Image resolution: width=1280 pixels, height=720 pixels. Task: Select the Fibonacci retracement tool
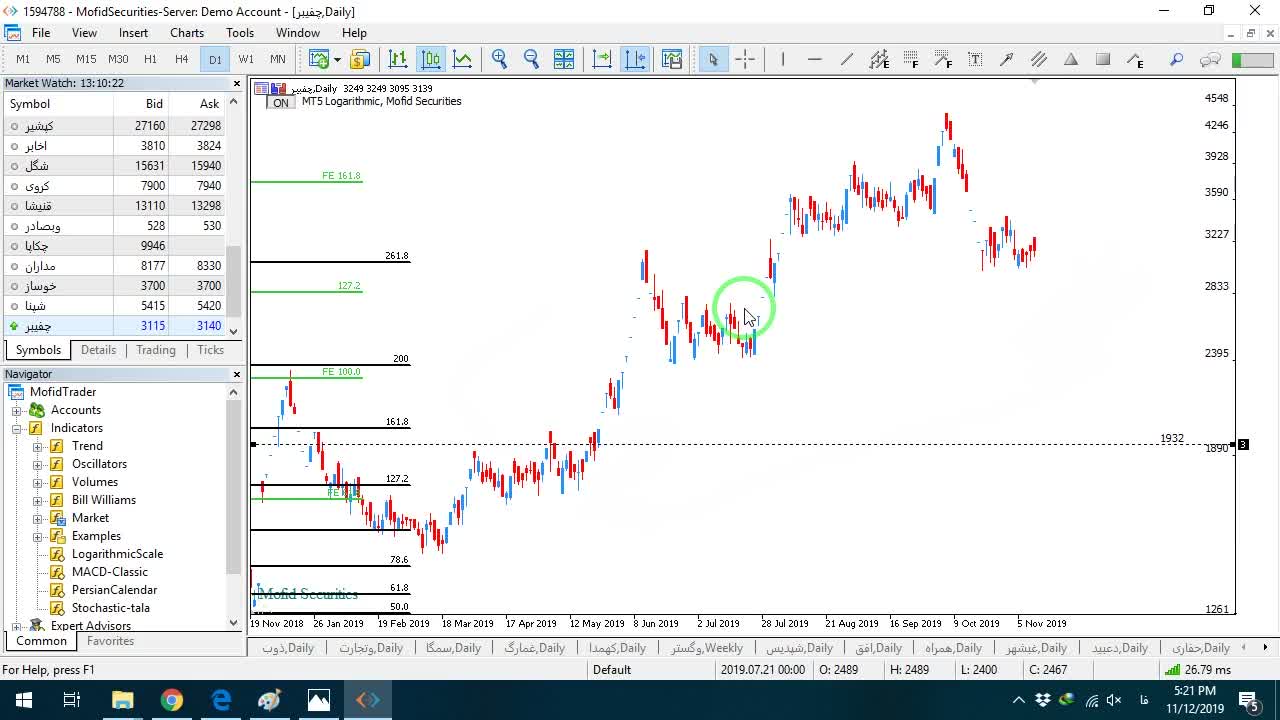911,59
